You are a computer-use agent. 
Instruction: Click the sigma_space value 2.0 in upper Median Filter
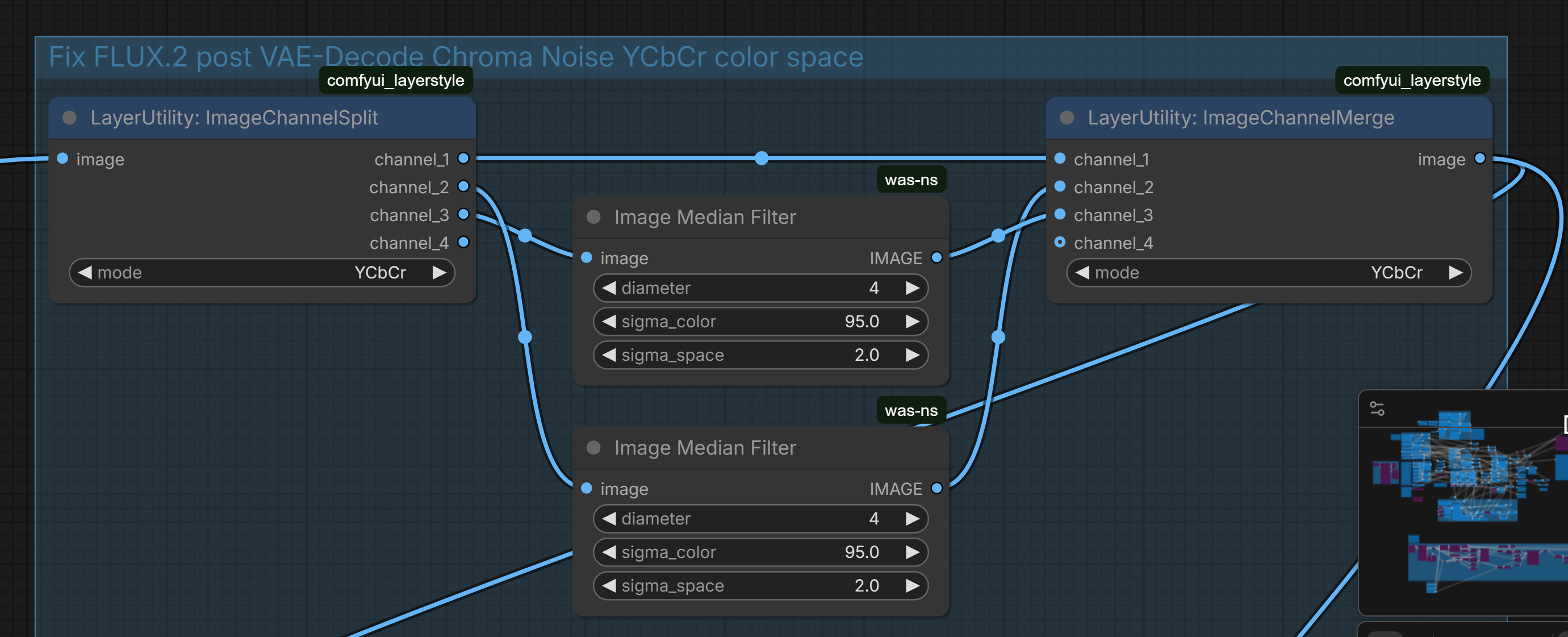(x=867, y=355)
